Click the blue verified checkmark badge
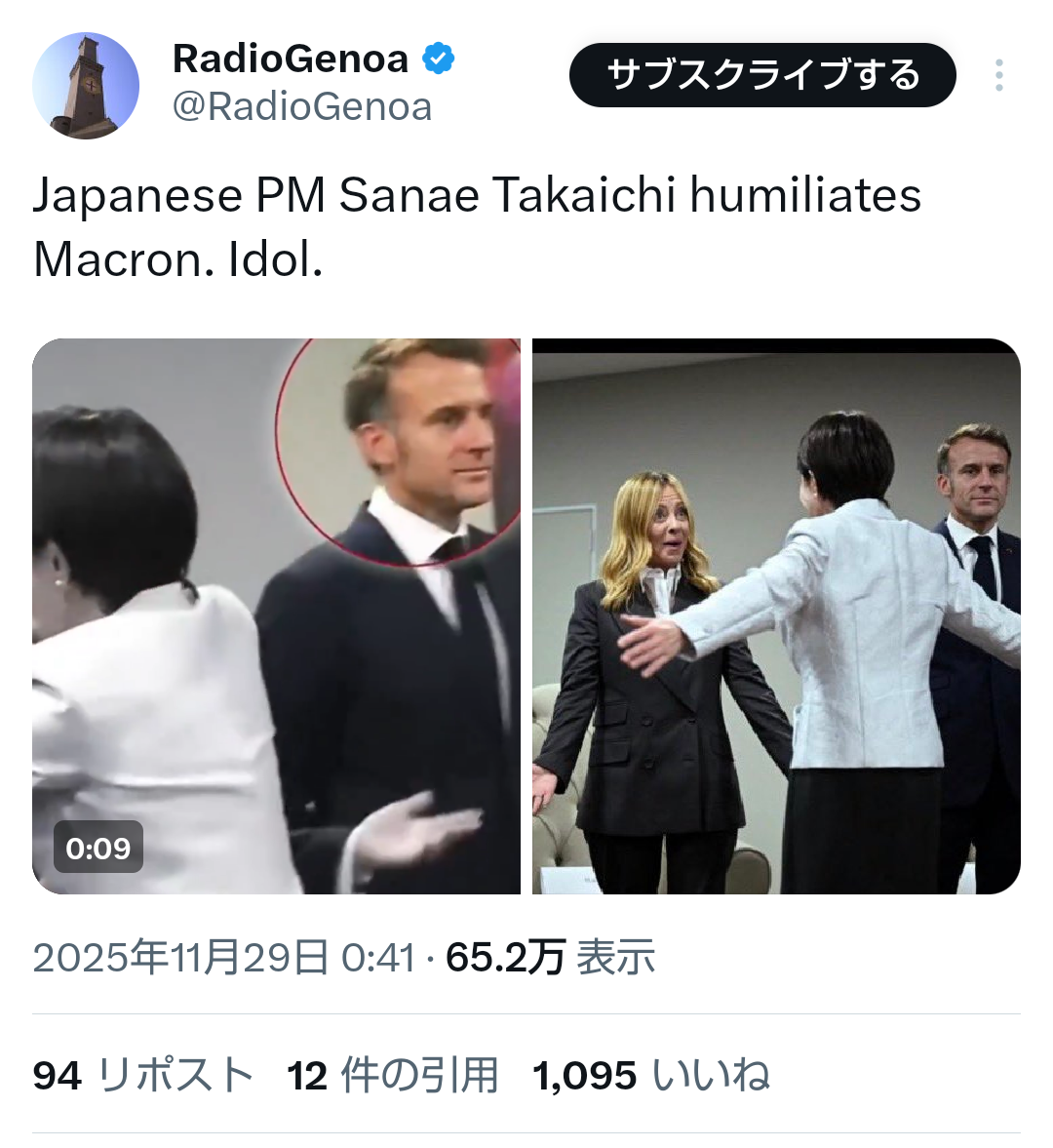Screen dimensions: 1053x1148 click(438, 59)
